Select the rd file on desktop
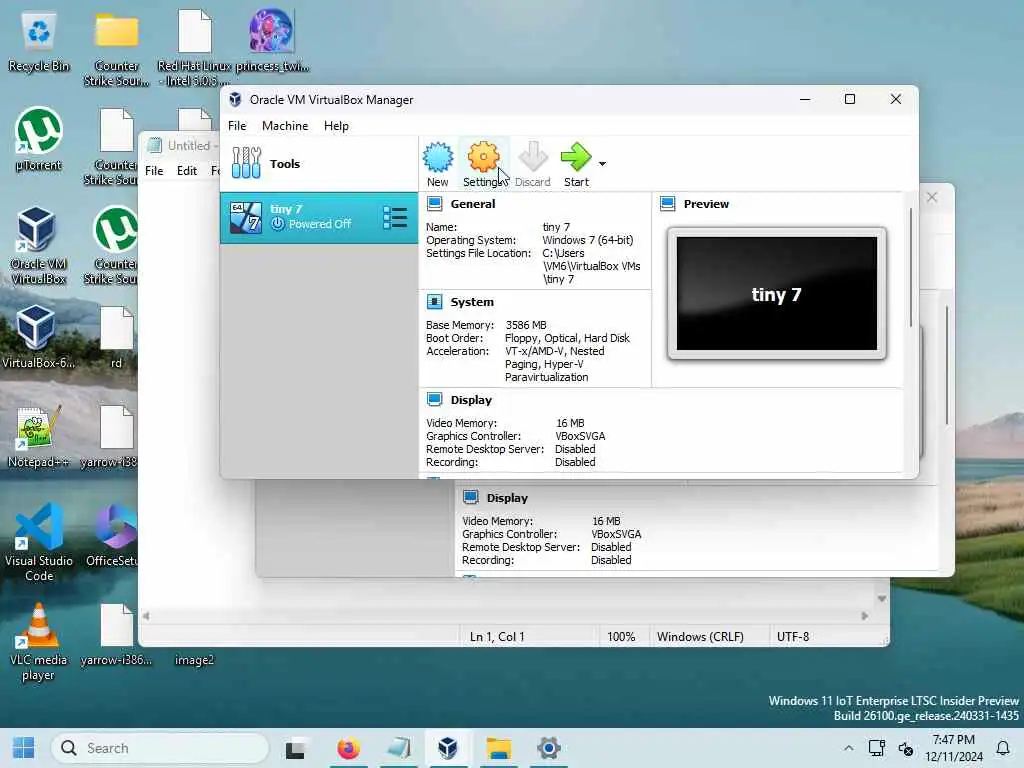This screenshot has width=1024, height=768. click(x=116, y=338)
